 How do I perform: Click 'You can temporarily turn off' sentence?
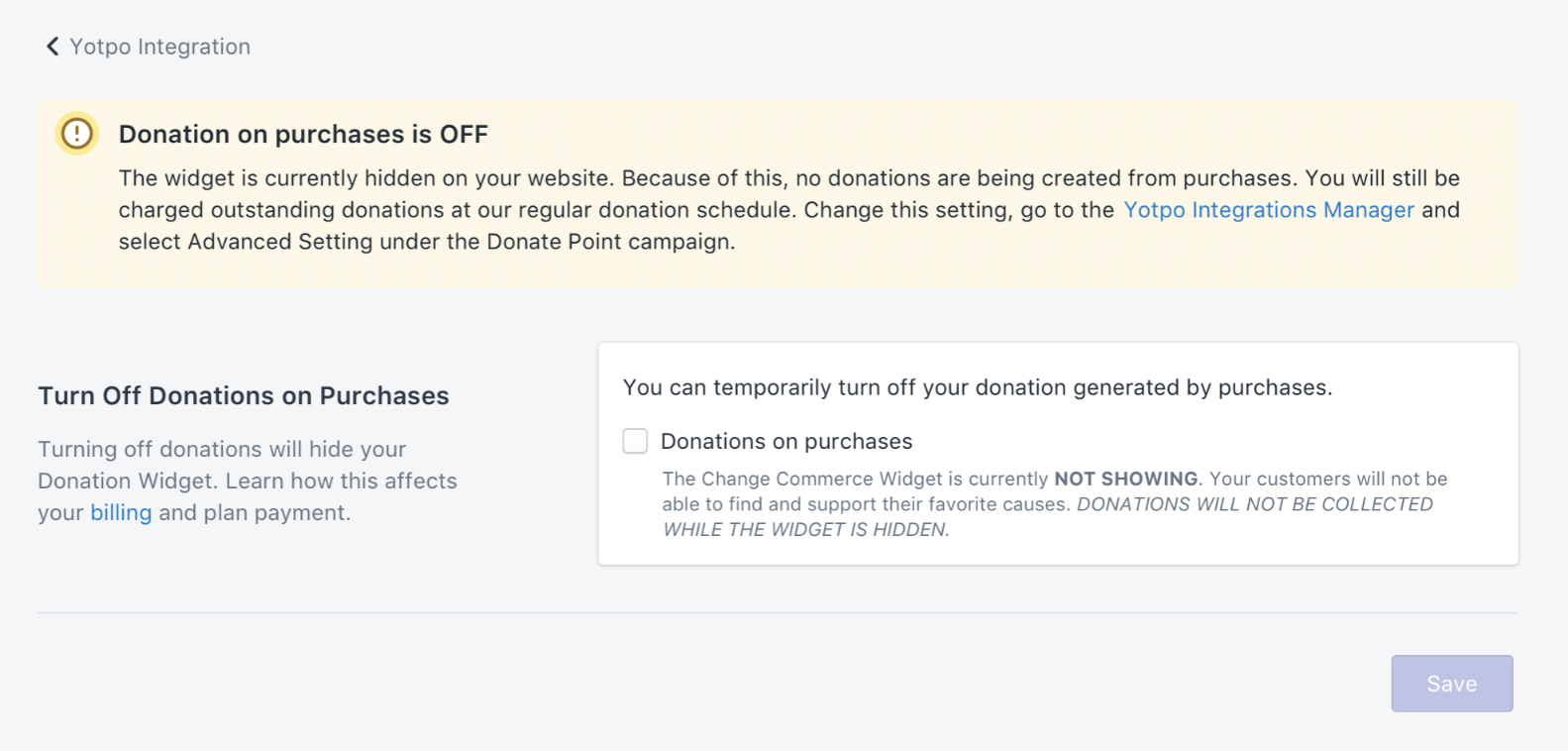(x=978, y=387)
